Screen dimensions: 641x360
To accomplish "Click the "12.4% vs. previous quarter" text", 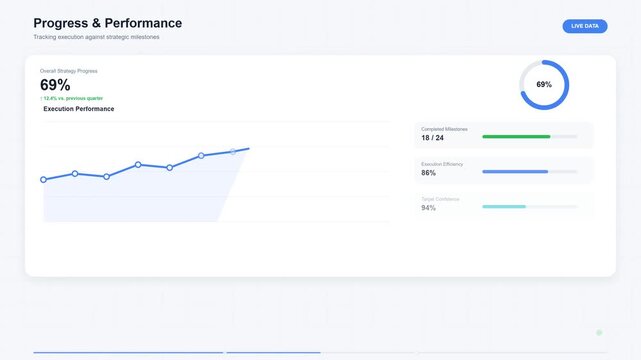I will 72,98.
